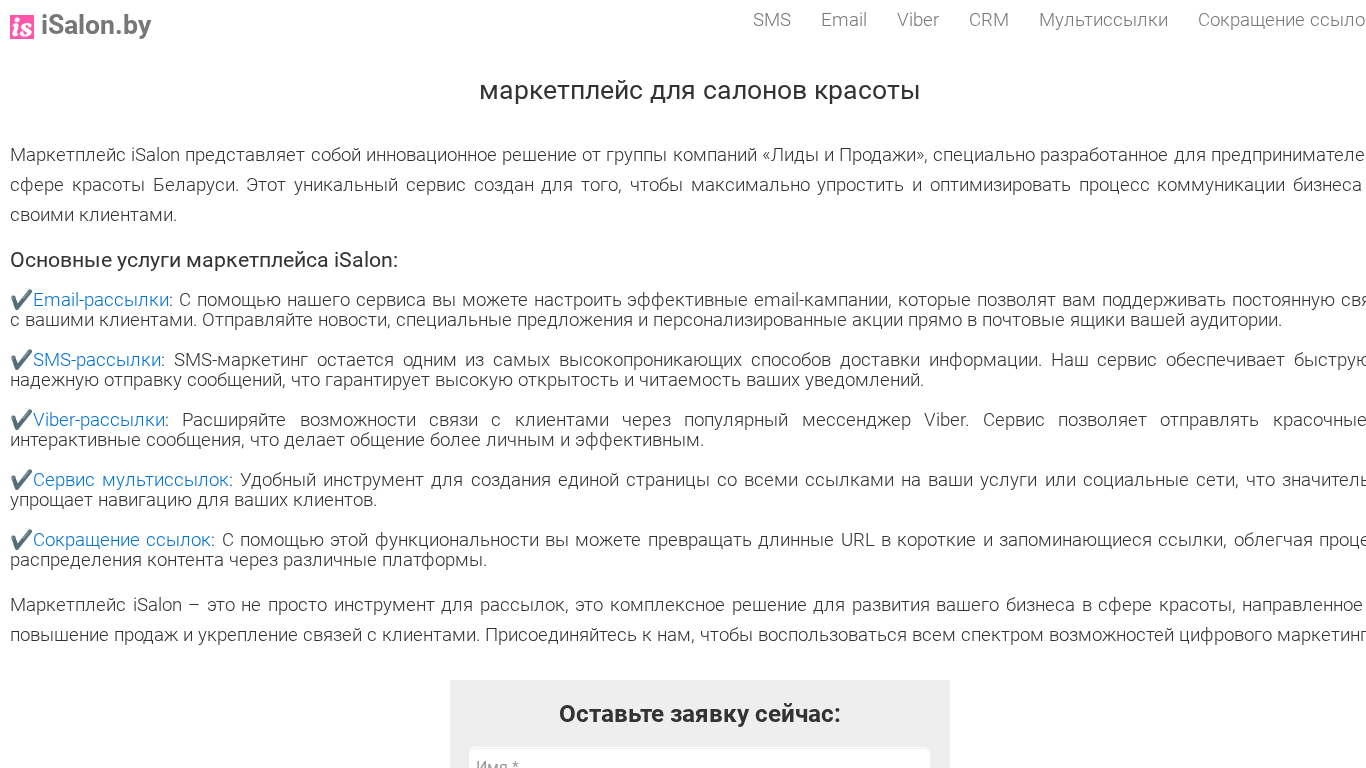Open the Viber-рассылки link
Screen dimensions: 1366x768
99,420
